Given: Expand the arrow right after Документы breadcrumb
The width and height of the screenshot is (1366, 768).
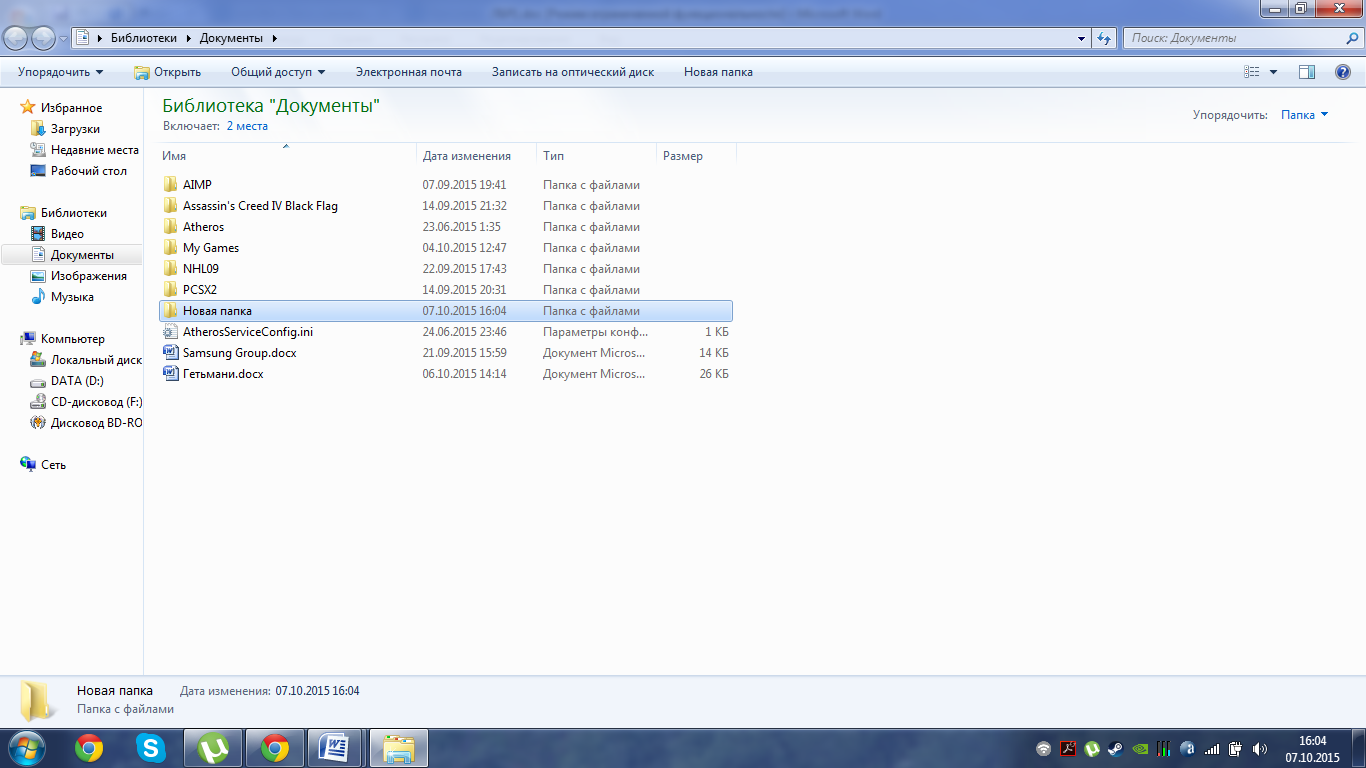Looking at the screenshot, I should coord(274,38).
